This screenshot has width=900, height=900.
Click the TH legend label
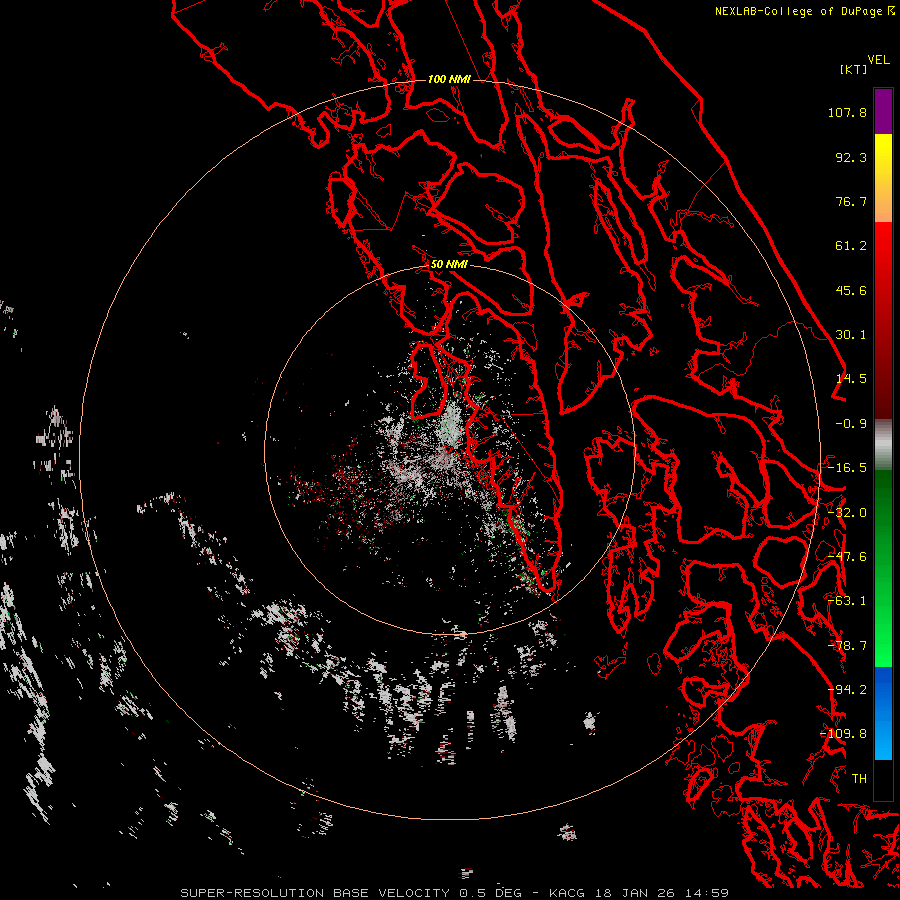(859, 779)
